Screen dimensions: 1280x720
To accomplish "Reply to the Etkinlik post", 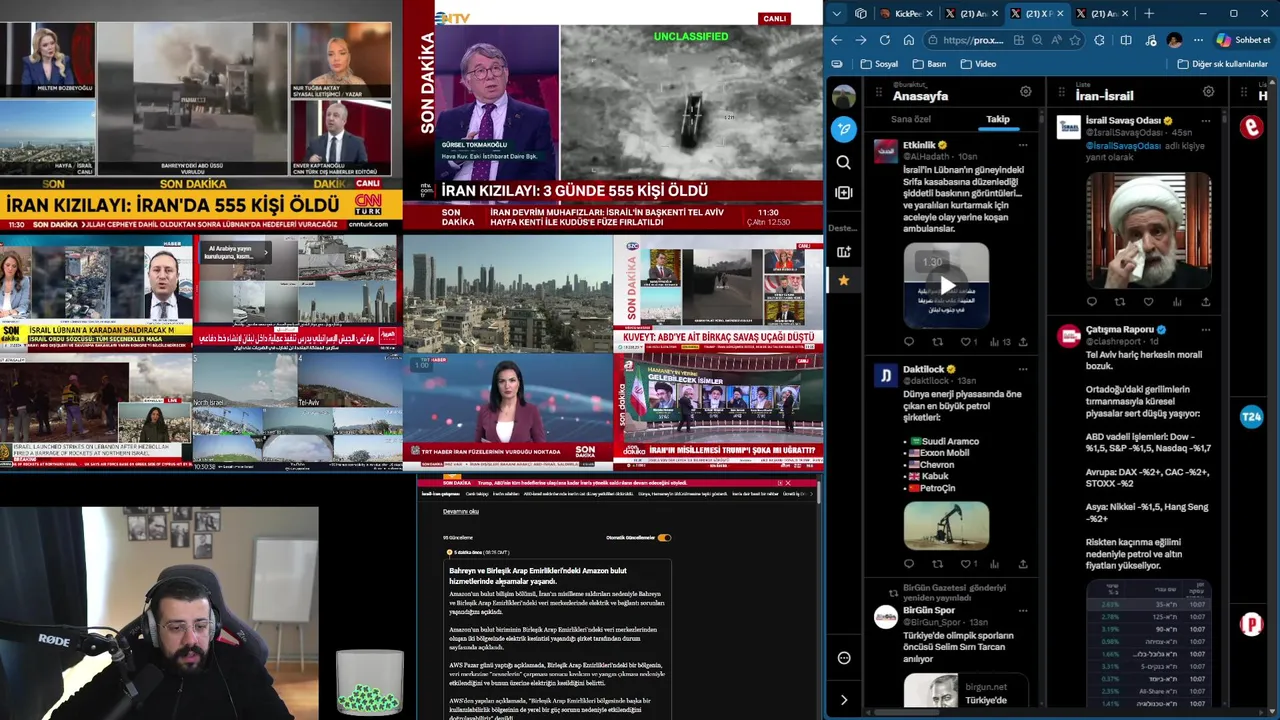I will pos(909,342).
